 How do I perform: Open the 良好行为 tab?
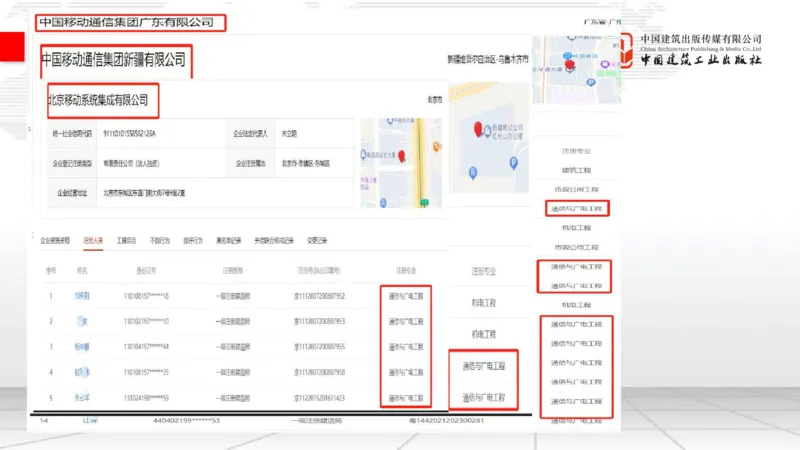click(x=193, y=241)
